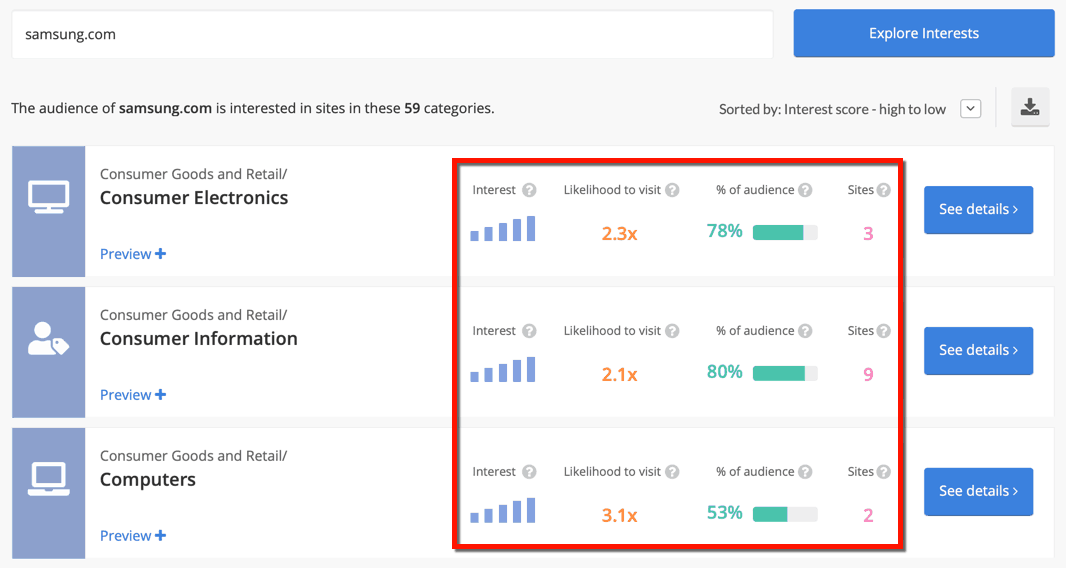Show Sites help in Consumer Electronics row
The image size is (1066, 568).
coord(883,190)
